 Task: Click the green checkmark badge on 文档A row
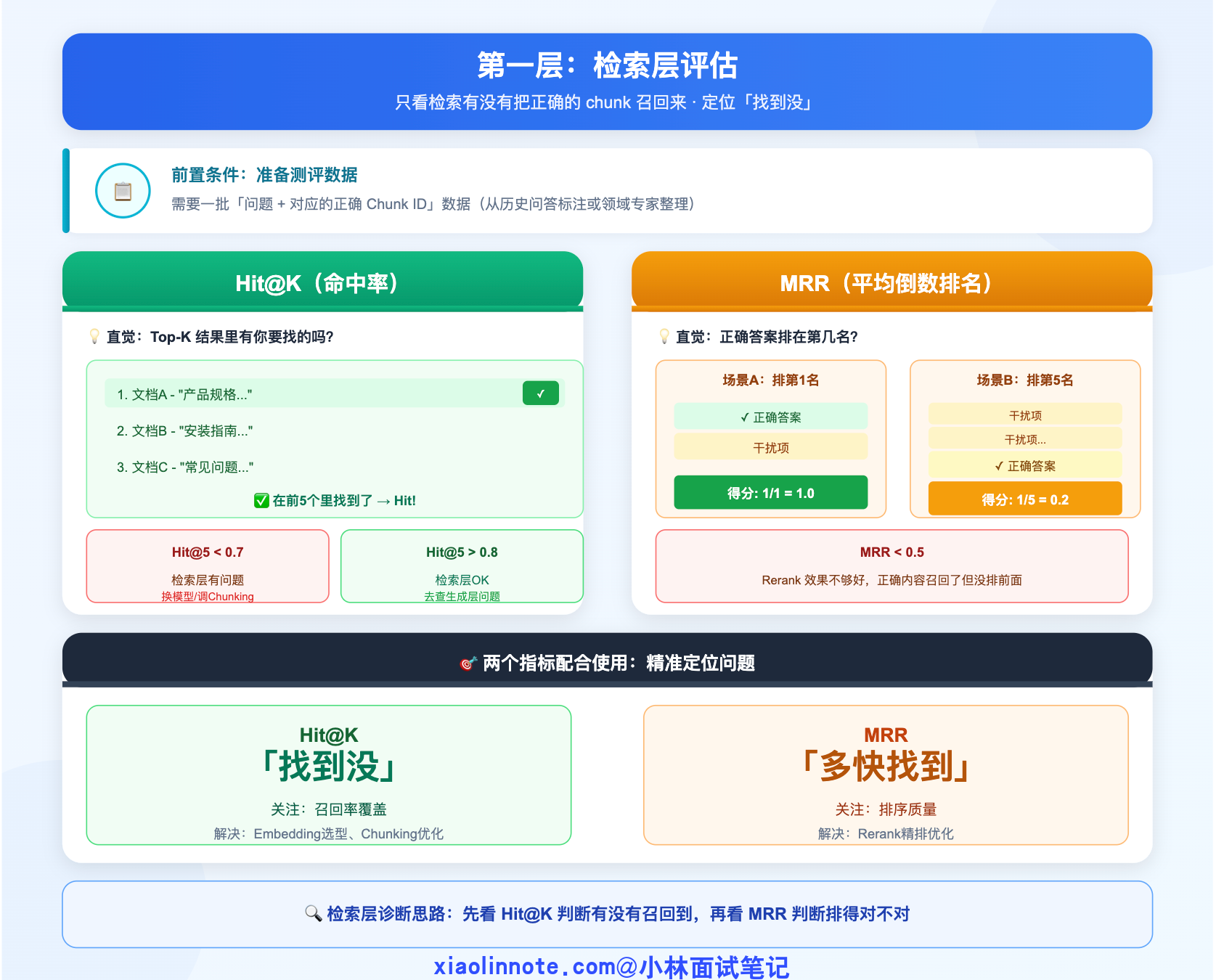[540, 393]
